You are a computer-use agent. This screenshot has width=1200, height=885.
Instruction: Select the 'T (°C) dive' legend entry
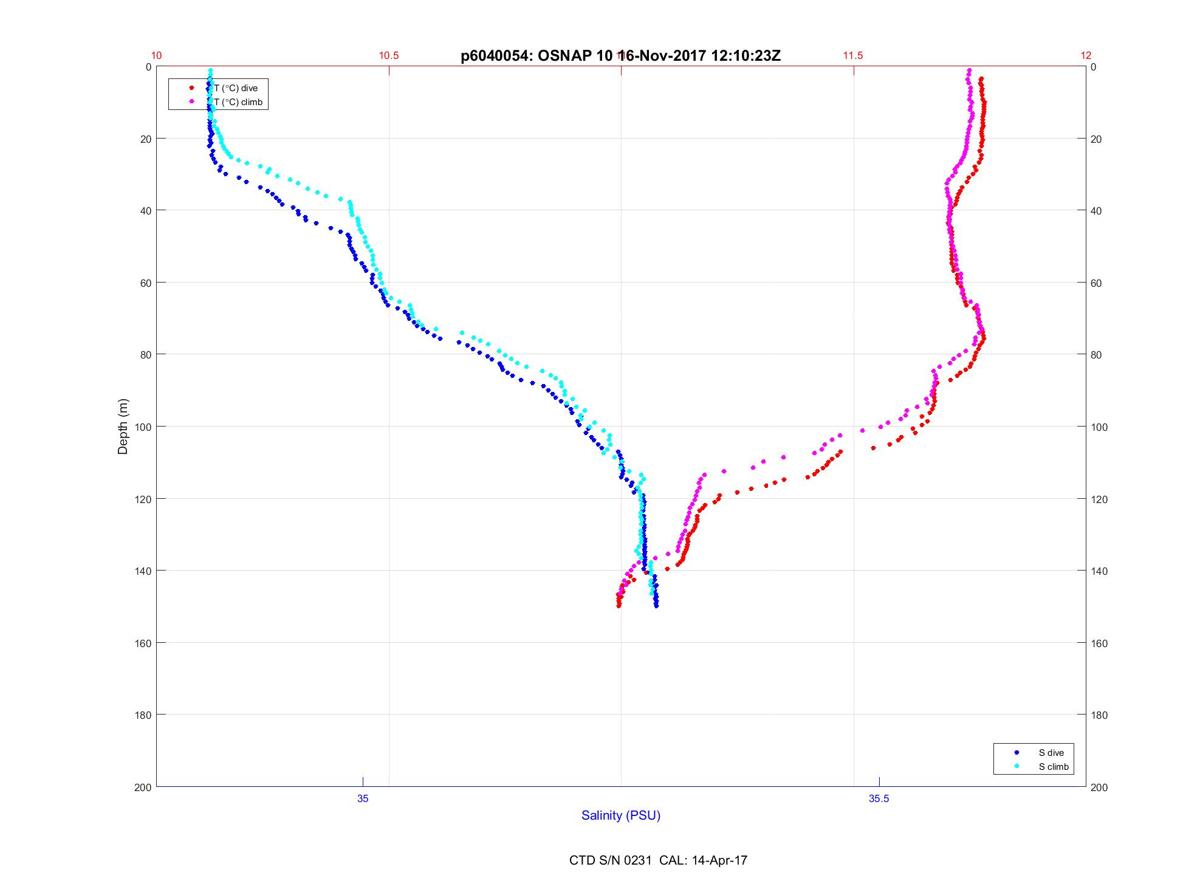pyautogui.click(x=235, y=88)
